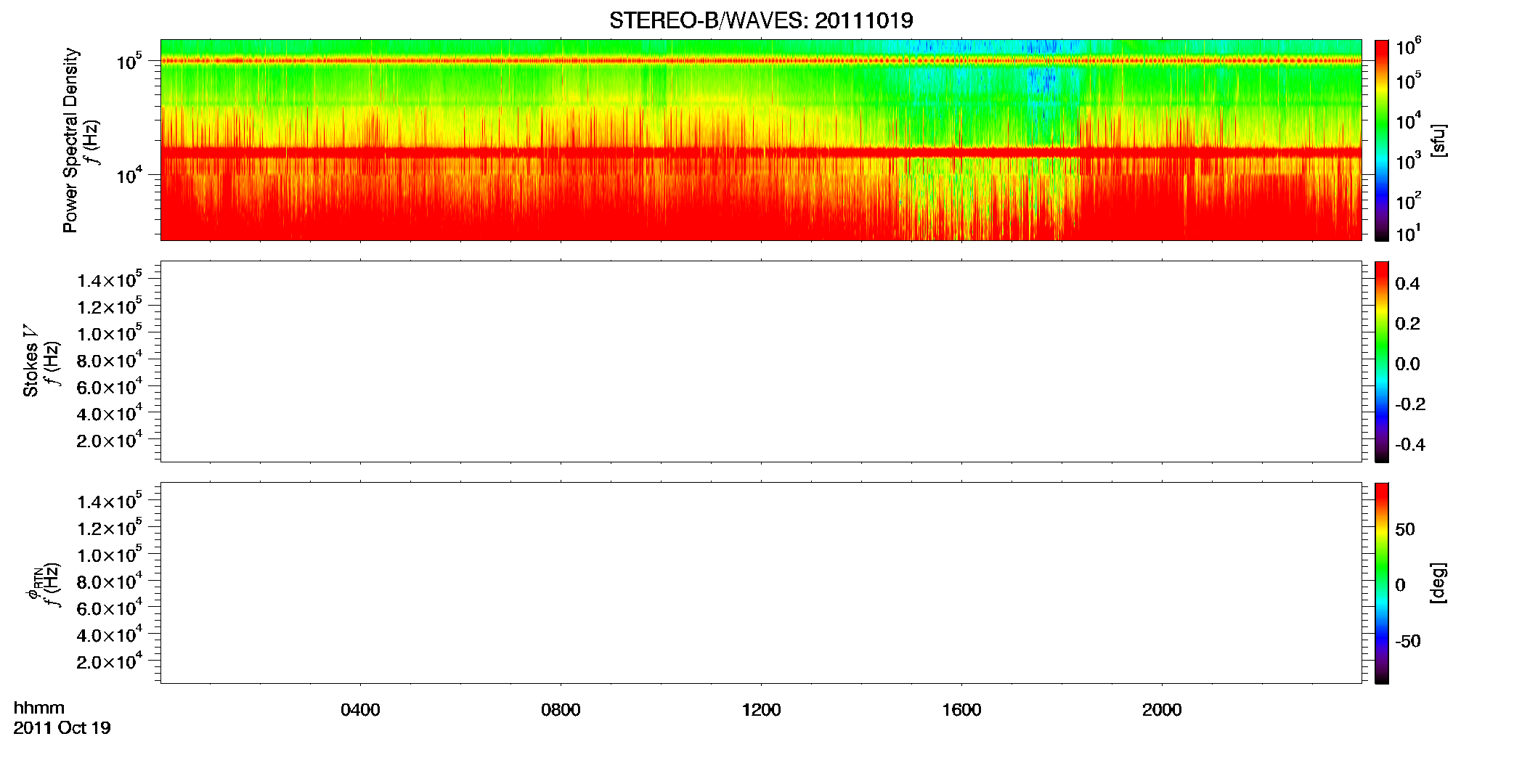Click the [deg] colorbar unit label
This screenshot has height=784, width=1522.
pos(1438,583)
